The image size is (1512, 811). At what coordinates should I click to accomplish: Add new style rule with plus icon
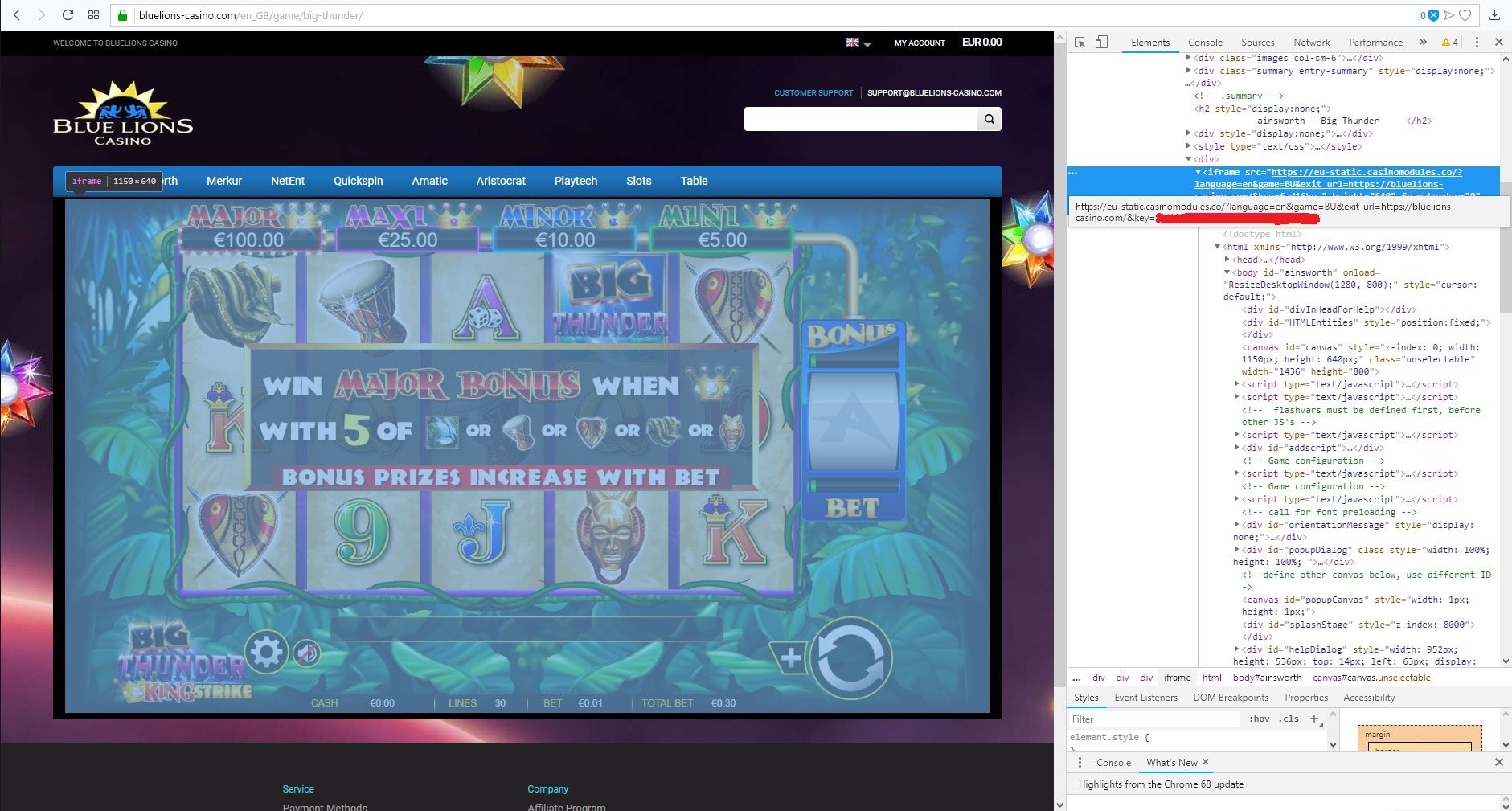click(1314, 719)
